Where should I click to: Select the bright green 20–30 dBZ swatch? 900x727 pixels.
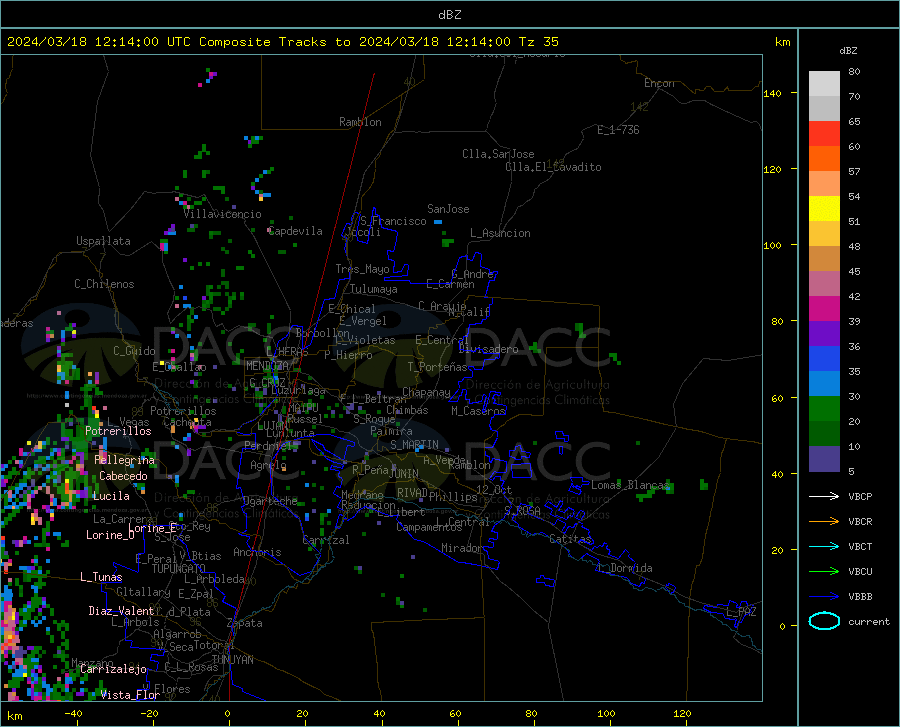824,409
